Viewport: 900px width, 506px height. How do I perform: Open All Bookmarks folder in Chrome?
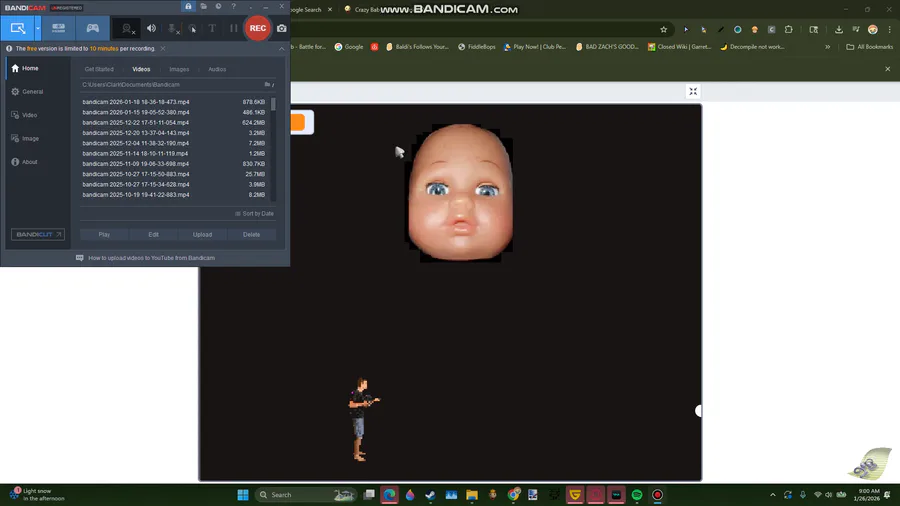click(870, 47)
